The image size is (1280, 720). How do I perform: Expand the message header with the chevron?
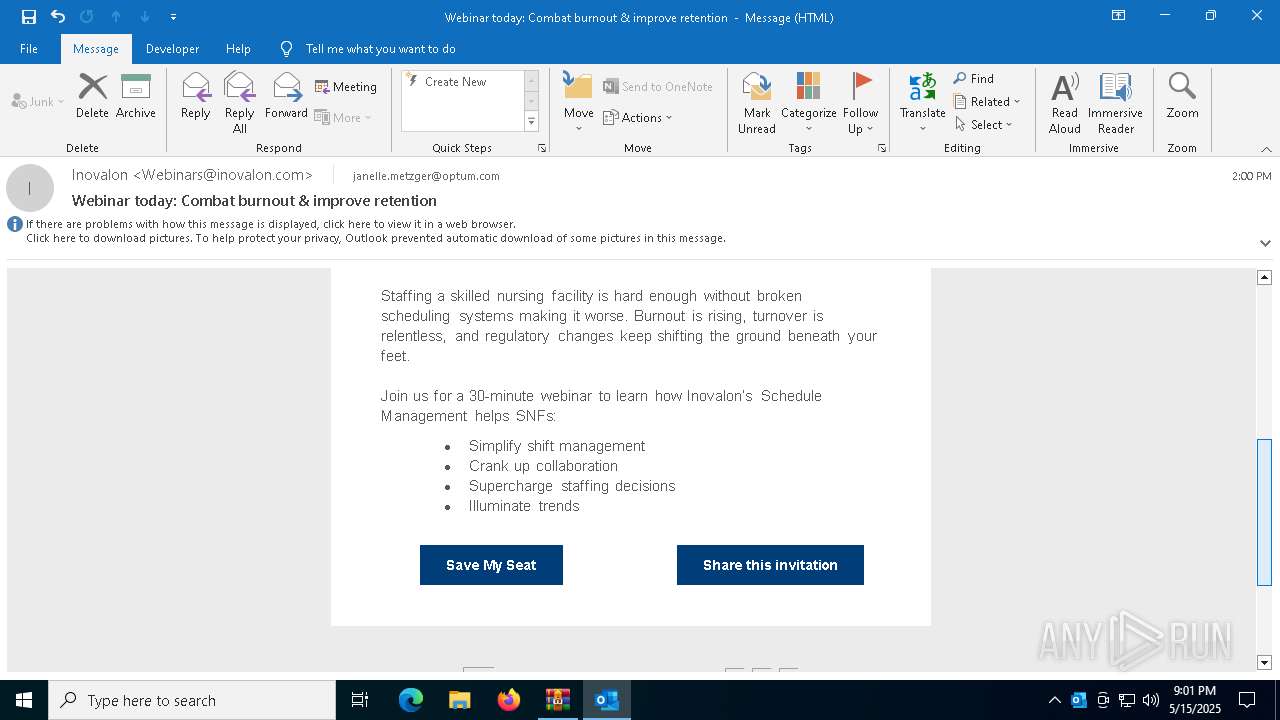point(1265,243)
